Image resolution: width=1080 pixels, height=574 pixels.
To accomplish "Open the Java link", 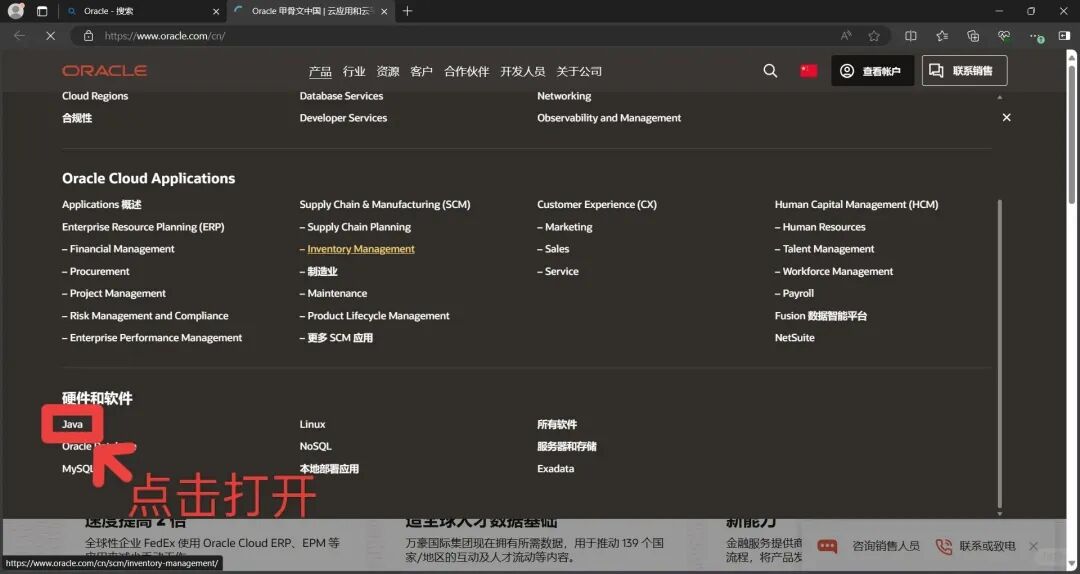I will (72, 424).
